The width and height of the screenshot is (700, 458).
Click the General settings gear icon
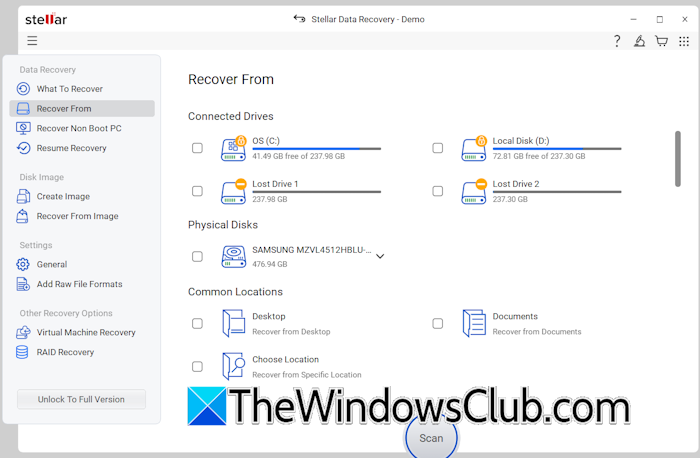click(23, 264)
